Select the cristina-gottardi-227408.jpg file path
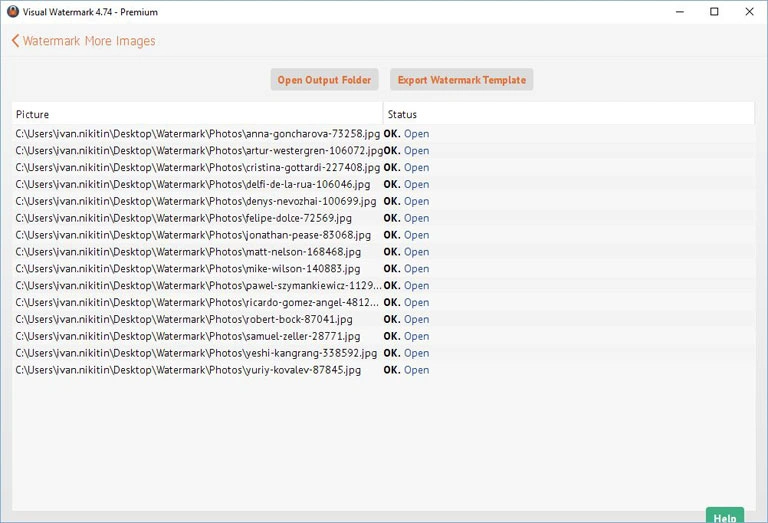Viewport: 768px width, 523px height. tap(198, 167)
